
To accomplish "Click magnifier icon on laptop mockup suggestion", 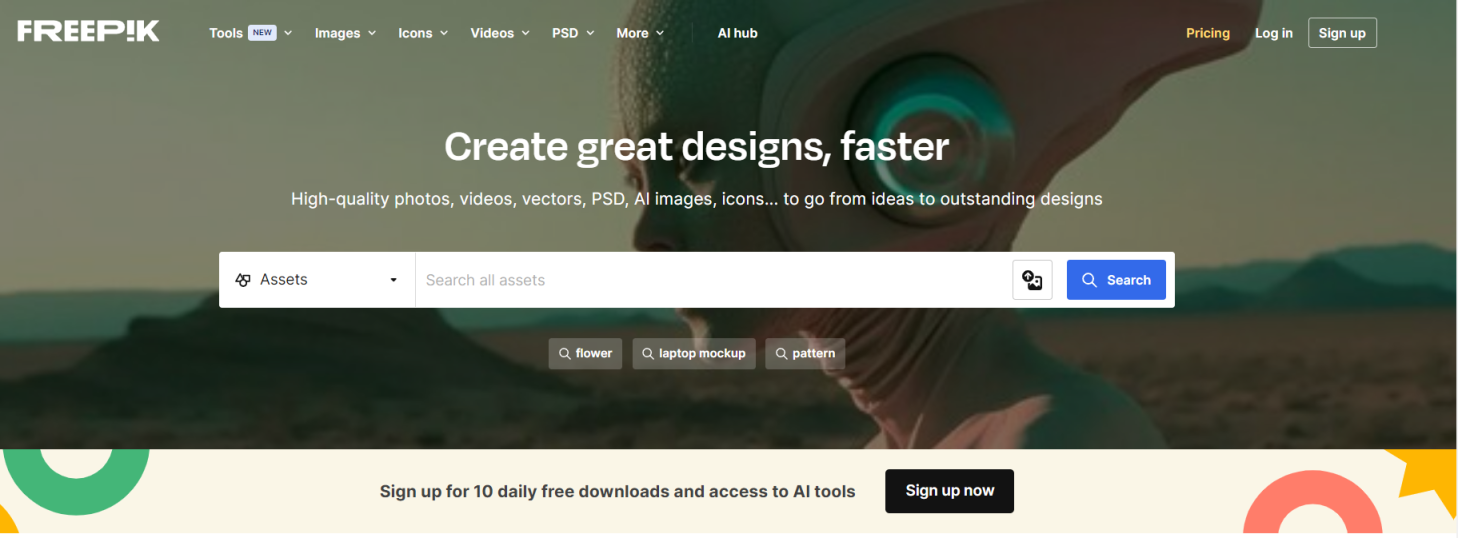I will point(648,354).
